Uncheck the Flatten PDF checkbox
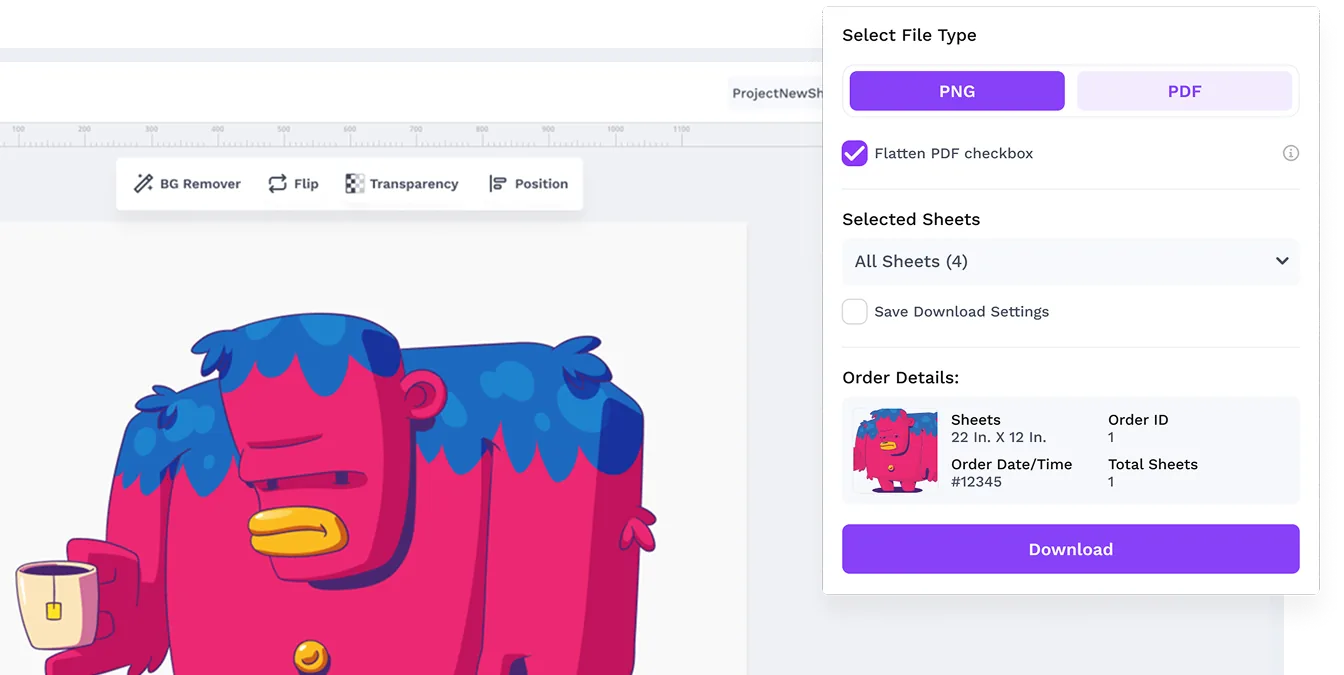 [x=854, y=153]
